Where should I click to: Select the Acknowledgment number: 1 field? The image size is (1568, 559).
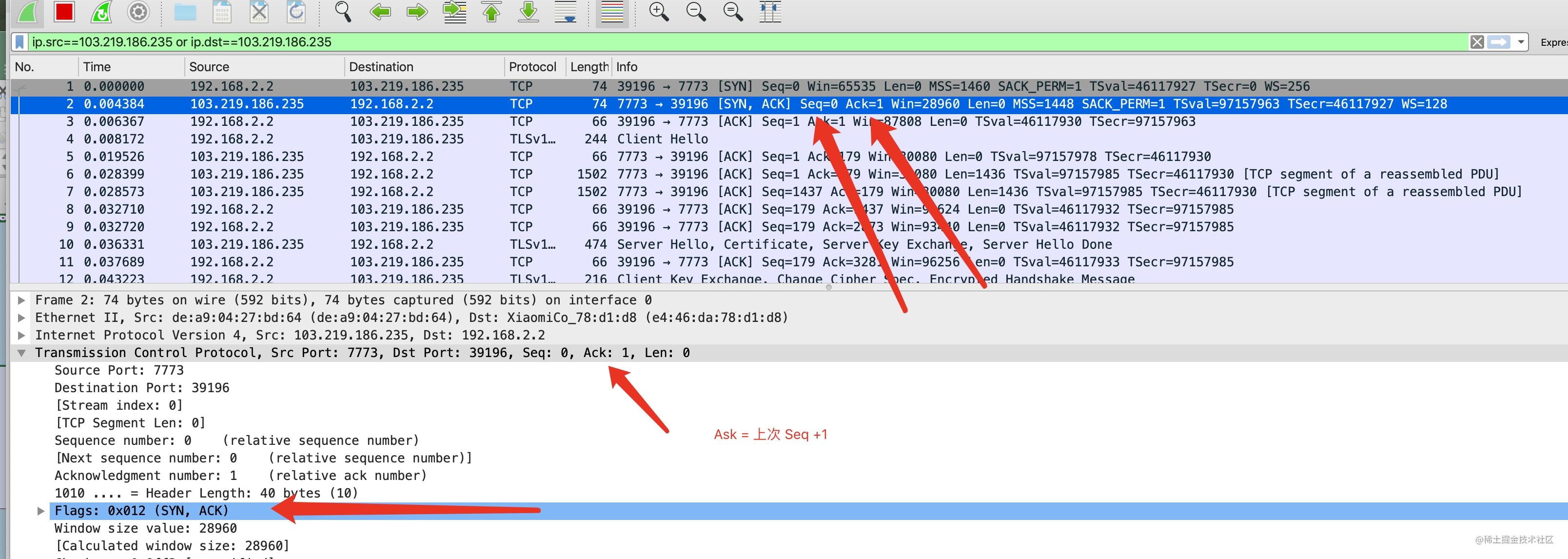(x=240, y=476)
